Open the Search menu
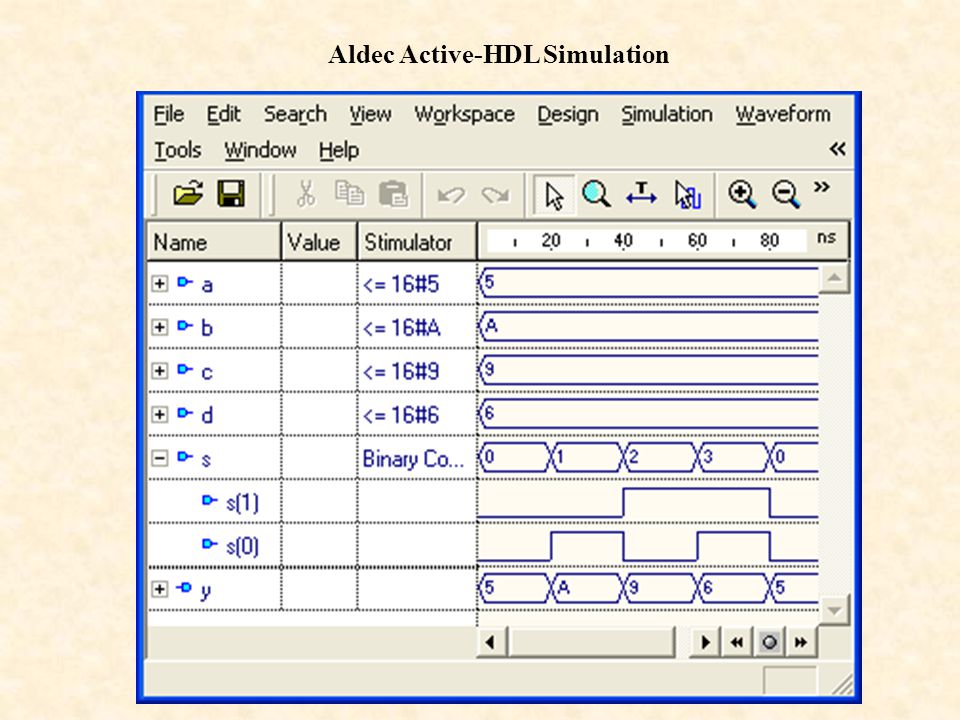960x720 pixels. tap(295, 114)
